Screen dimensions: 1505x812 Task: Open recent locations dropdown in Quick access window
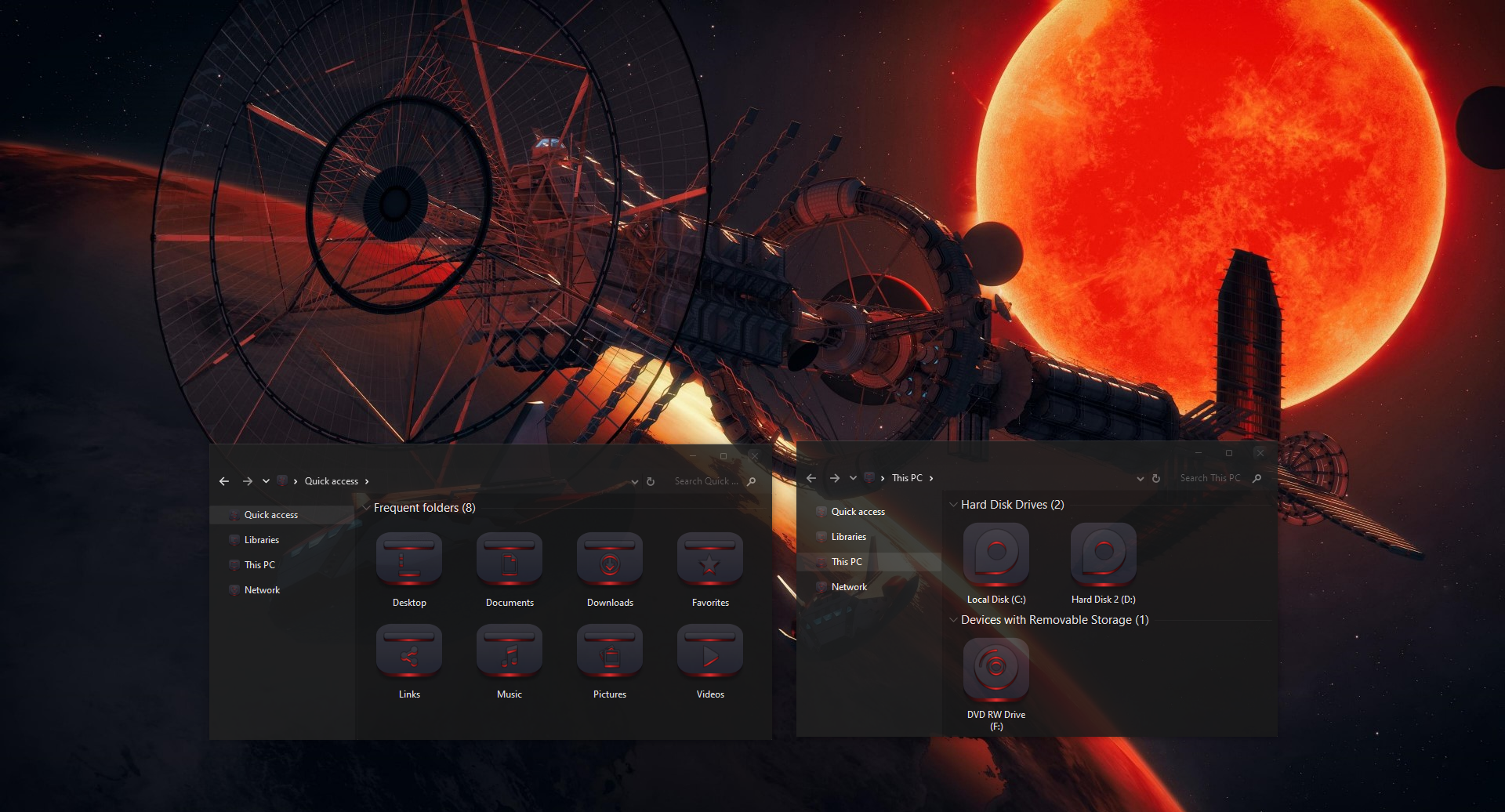266,481
